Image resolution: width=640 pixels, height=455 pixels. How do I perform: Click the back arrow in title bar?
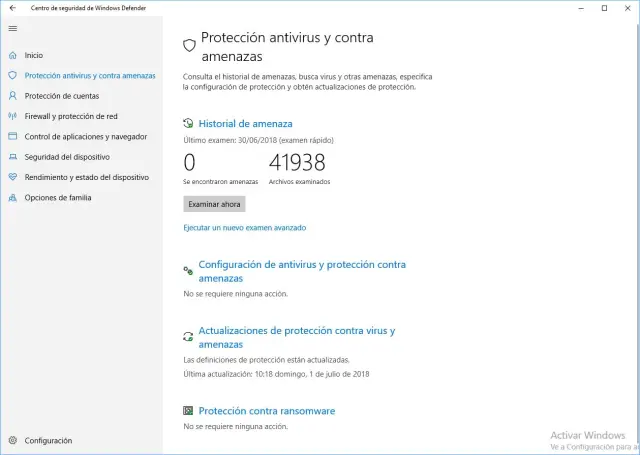coord(12,8)
